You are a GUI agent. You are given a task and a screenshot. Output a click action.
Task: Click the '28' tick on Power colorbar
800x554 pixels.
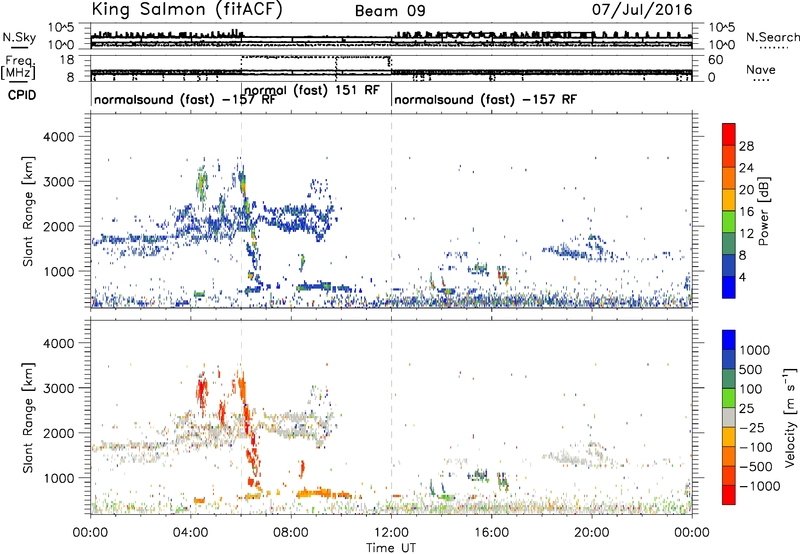(746, 146)
